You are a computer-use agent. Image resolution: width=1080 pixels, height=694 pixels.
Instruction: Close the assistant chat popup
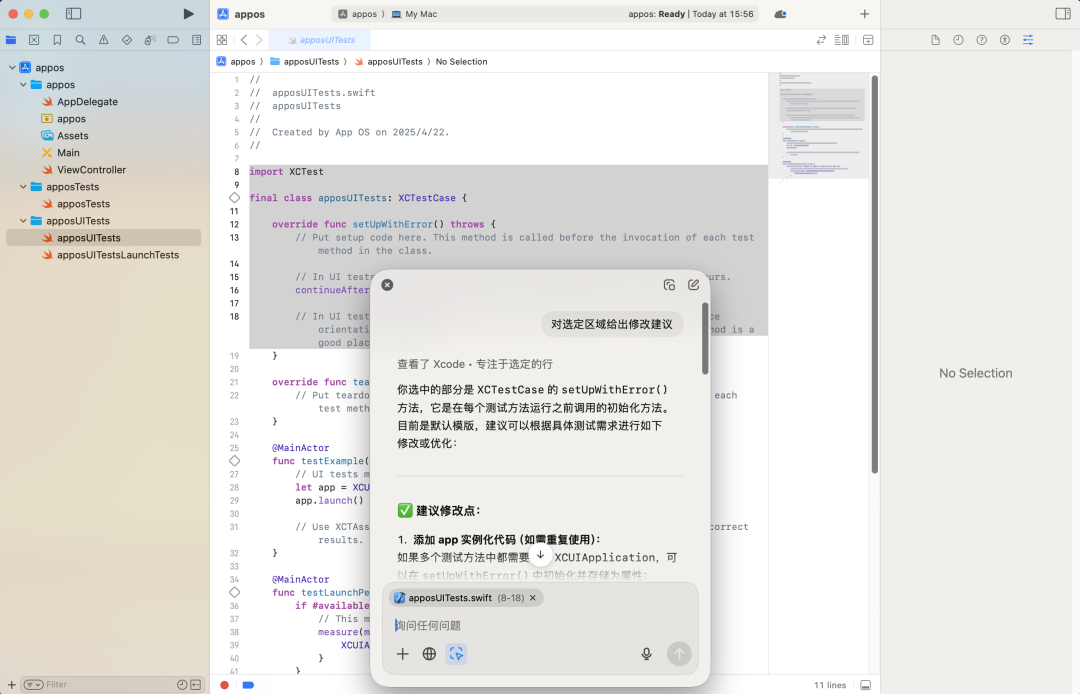(387, 285)
